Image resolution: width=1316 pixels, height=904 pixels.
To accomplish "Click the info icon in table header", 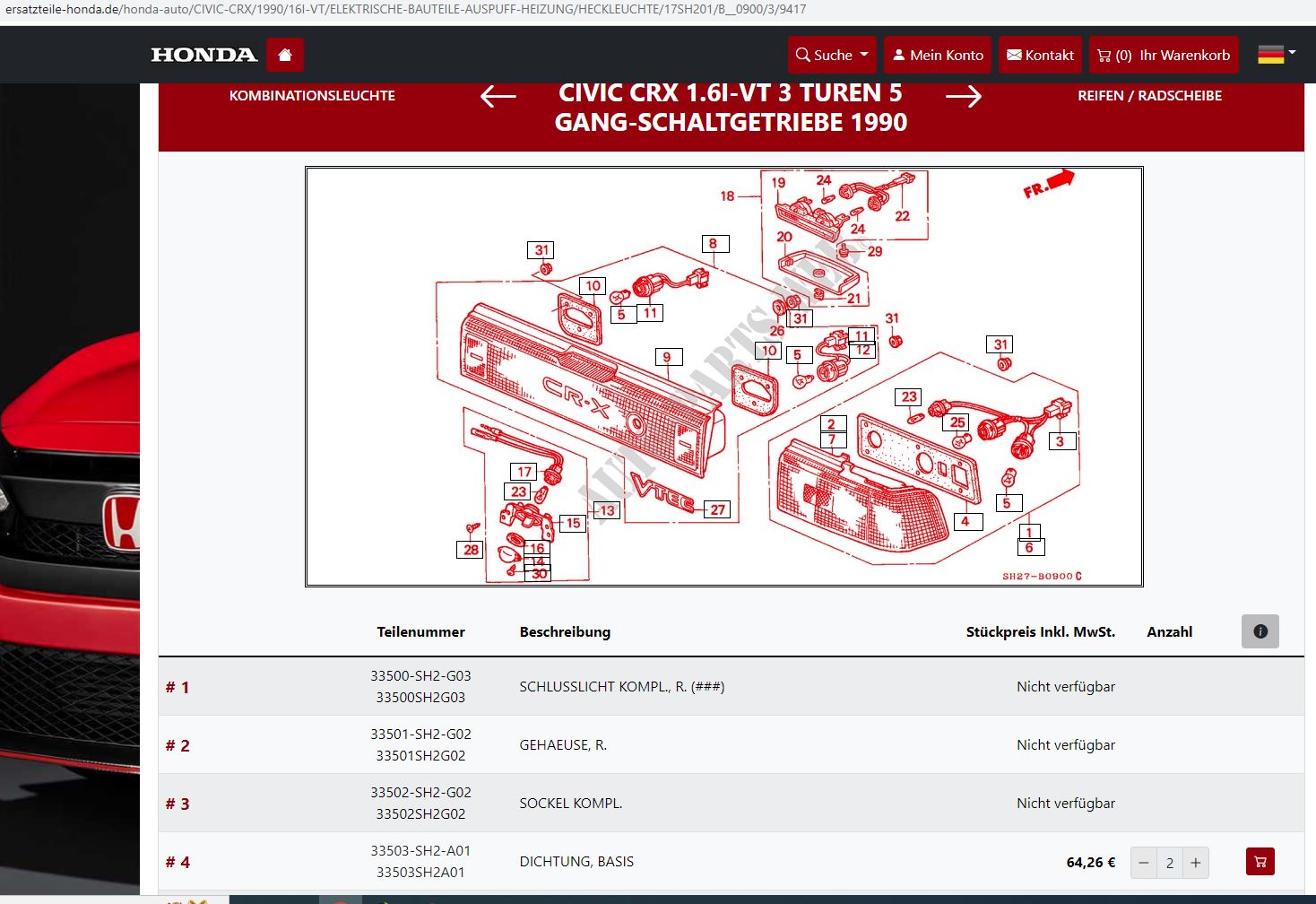I will (1260, 631).
